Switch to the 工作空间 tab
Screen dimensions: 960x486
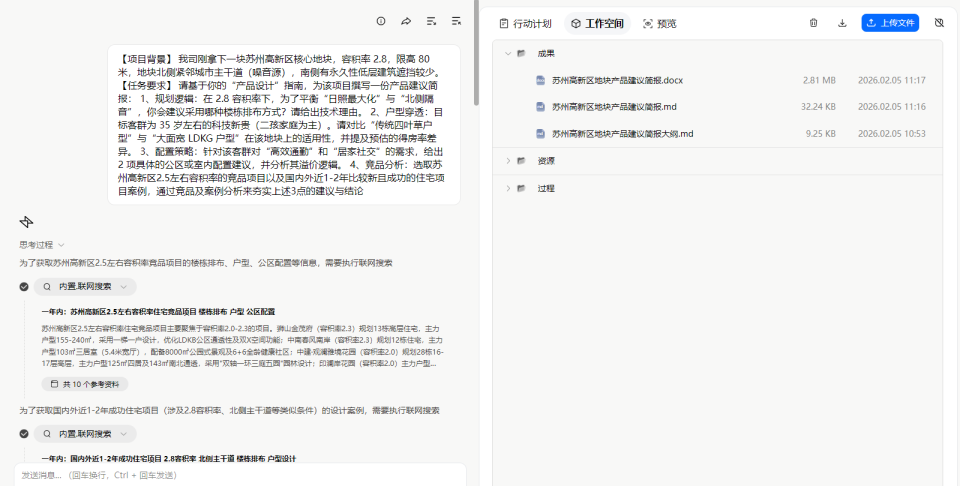[x=597, y=23]
